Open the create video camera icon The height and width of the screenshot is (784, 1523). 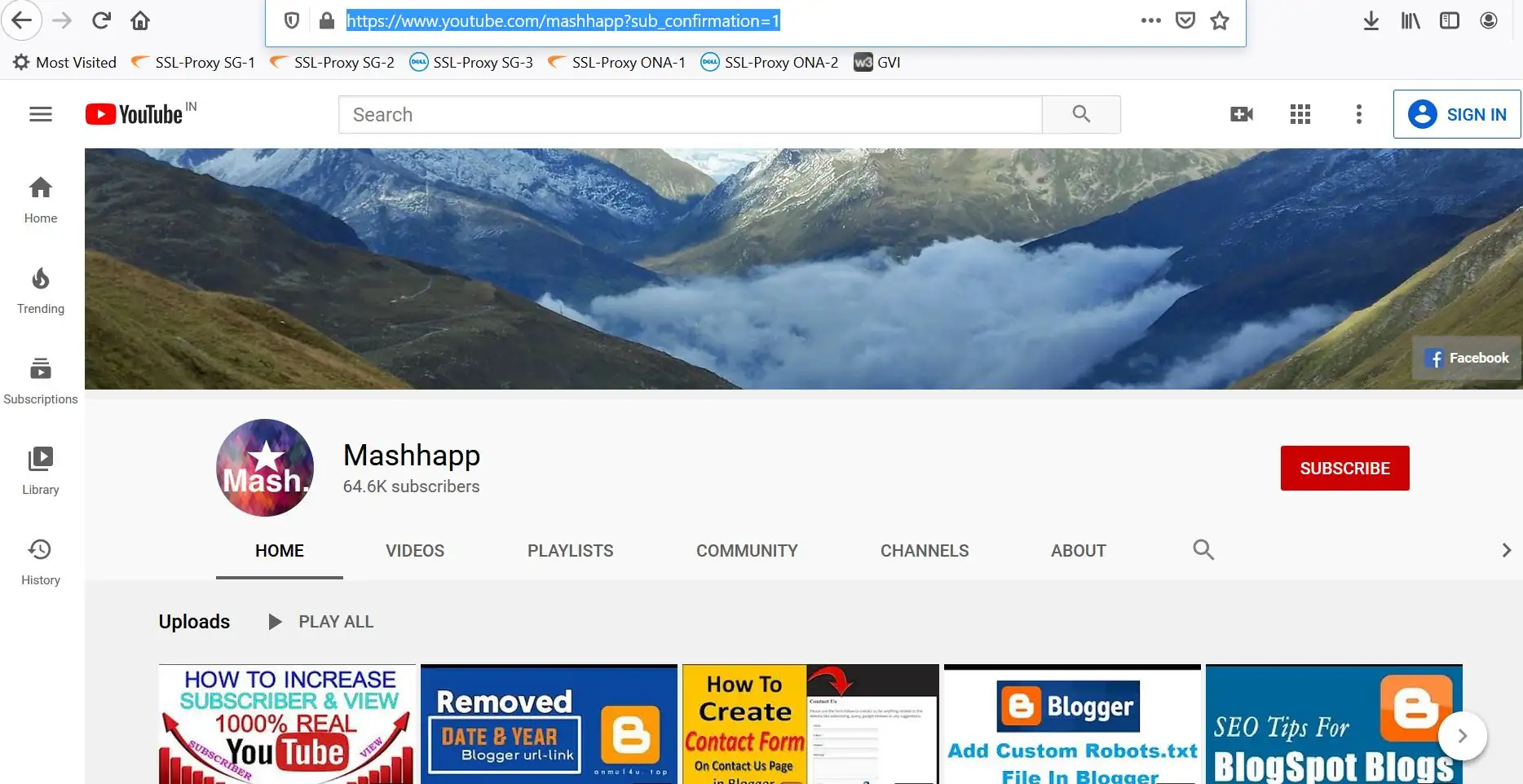coord(1241,114)
